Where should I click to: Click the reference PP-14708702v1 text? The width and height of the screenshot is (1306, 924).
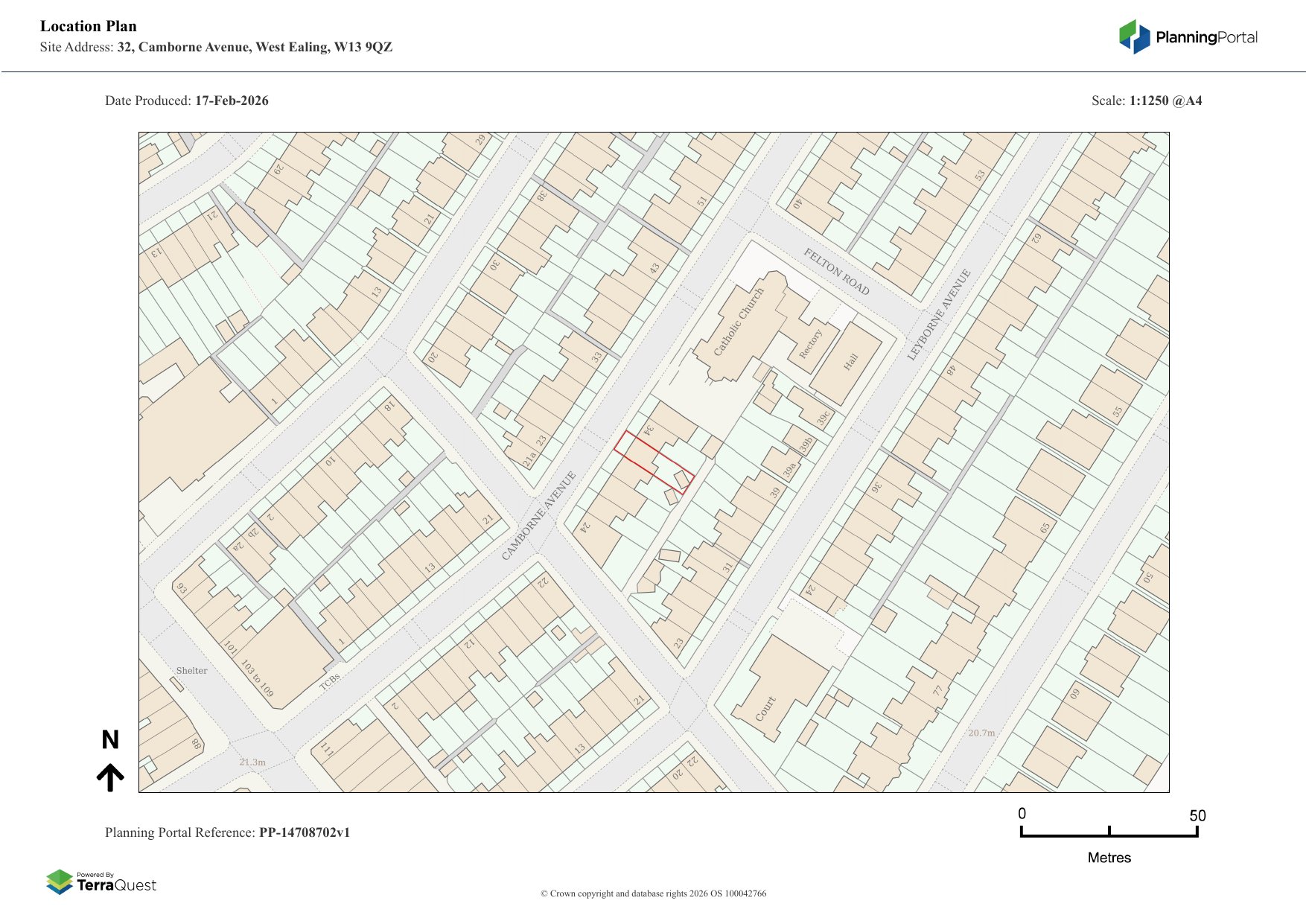[304, 832]
